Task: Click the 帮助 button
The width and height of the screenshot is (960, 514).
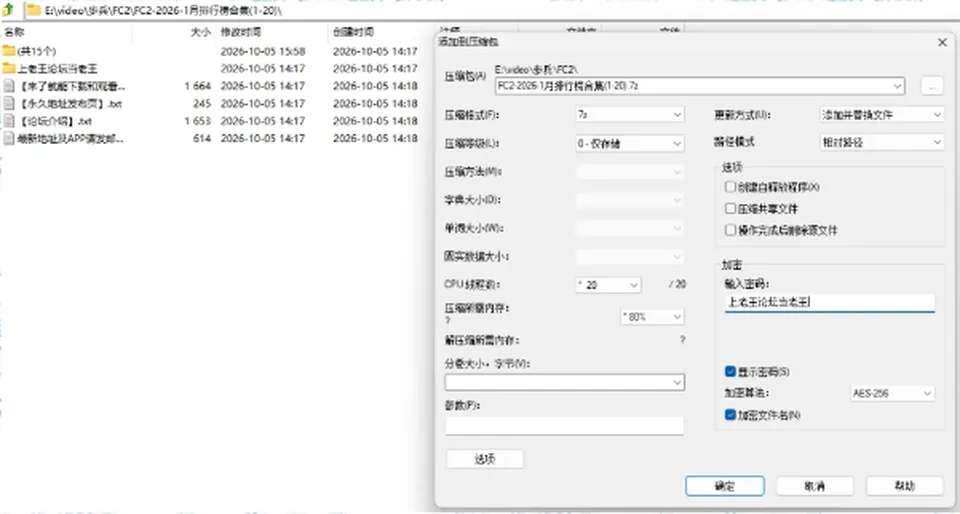Action: coord(904,486)
